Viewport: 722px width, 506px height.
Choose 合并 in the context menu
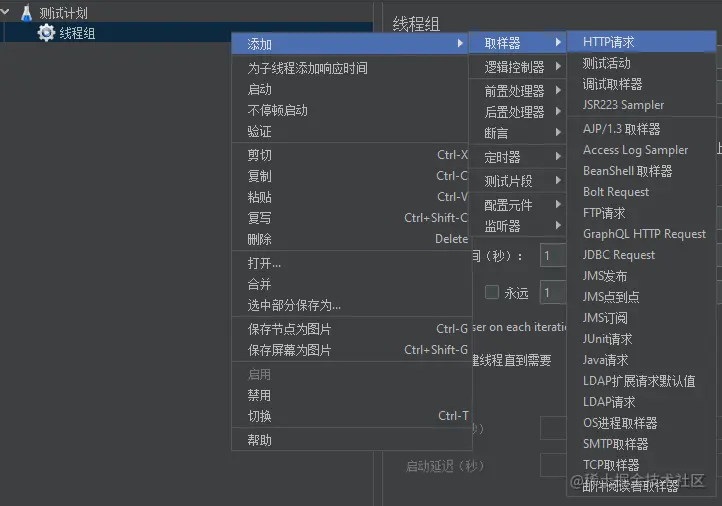click(x=352, y=284)
